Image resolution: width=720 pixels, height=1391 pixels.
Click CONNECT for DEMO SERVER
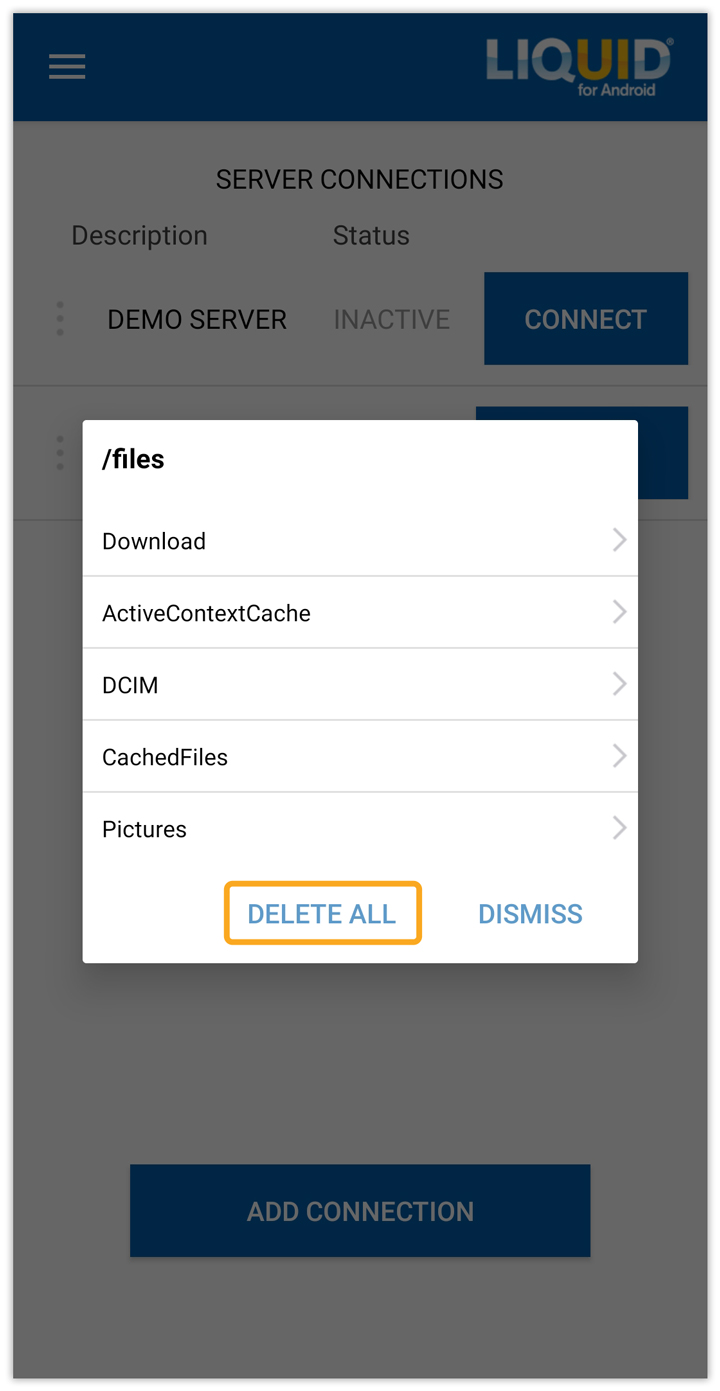point(586,319)
